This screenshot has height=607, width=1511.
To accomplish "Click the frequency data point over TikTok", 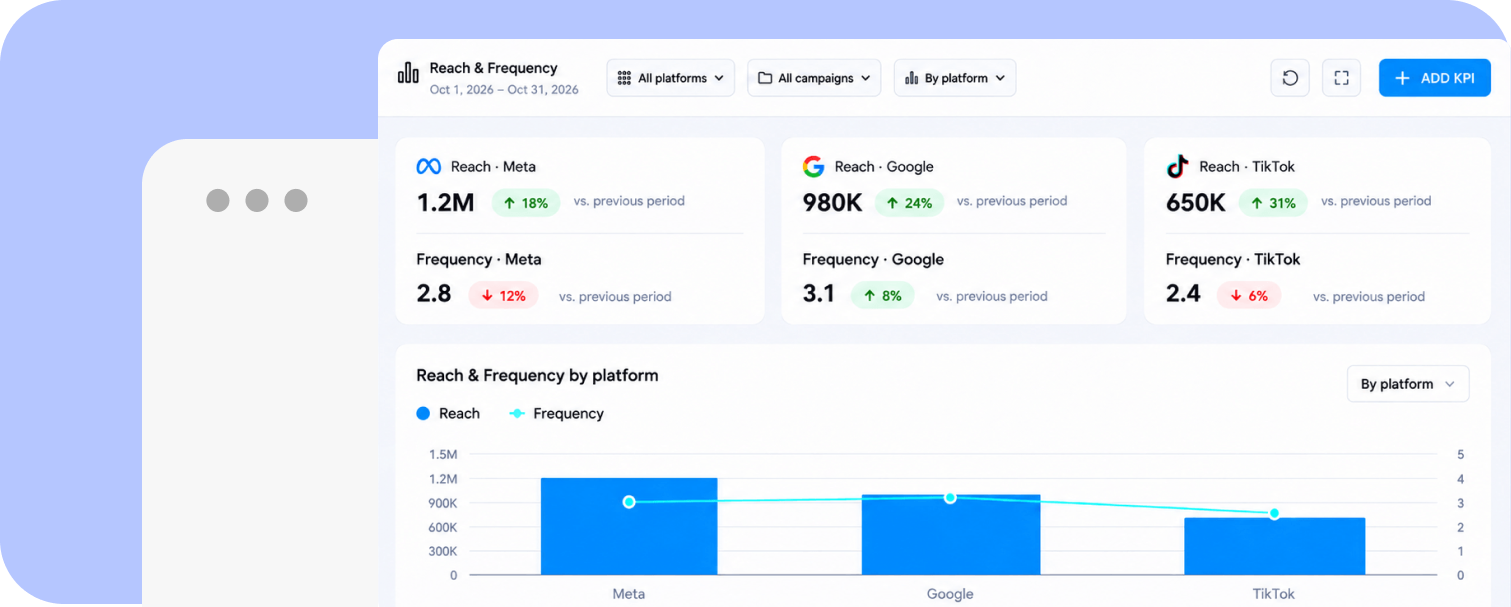I will (x=1274, y=514).
